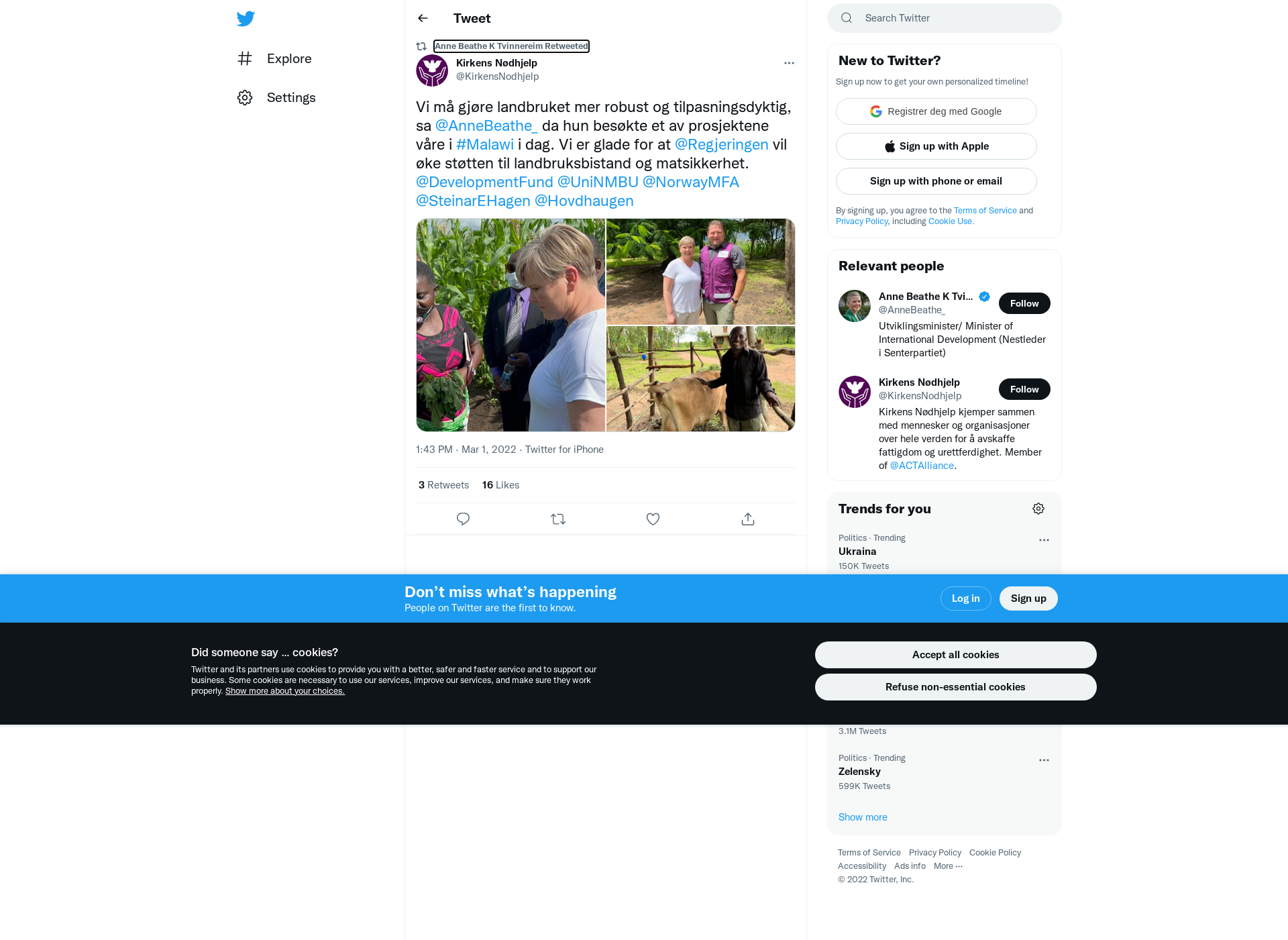
Task: Open the More footer menu
Action: [x=948, y=866]
